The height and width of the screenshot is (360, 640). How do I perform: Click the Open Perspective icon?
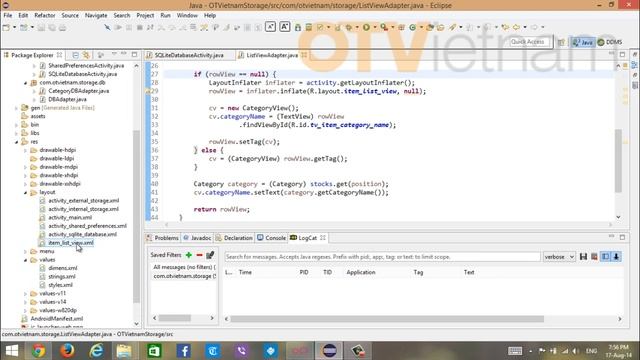click(x=562, y=42)
